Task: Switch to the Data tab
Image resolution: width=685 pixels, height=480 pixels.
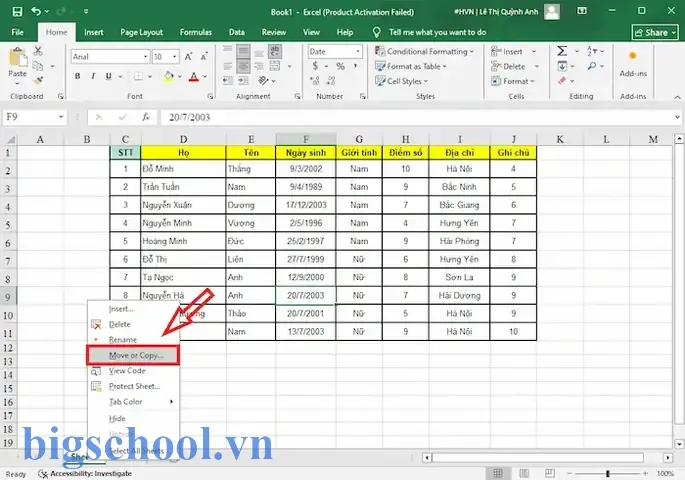Action: click(x=237, y=32)
